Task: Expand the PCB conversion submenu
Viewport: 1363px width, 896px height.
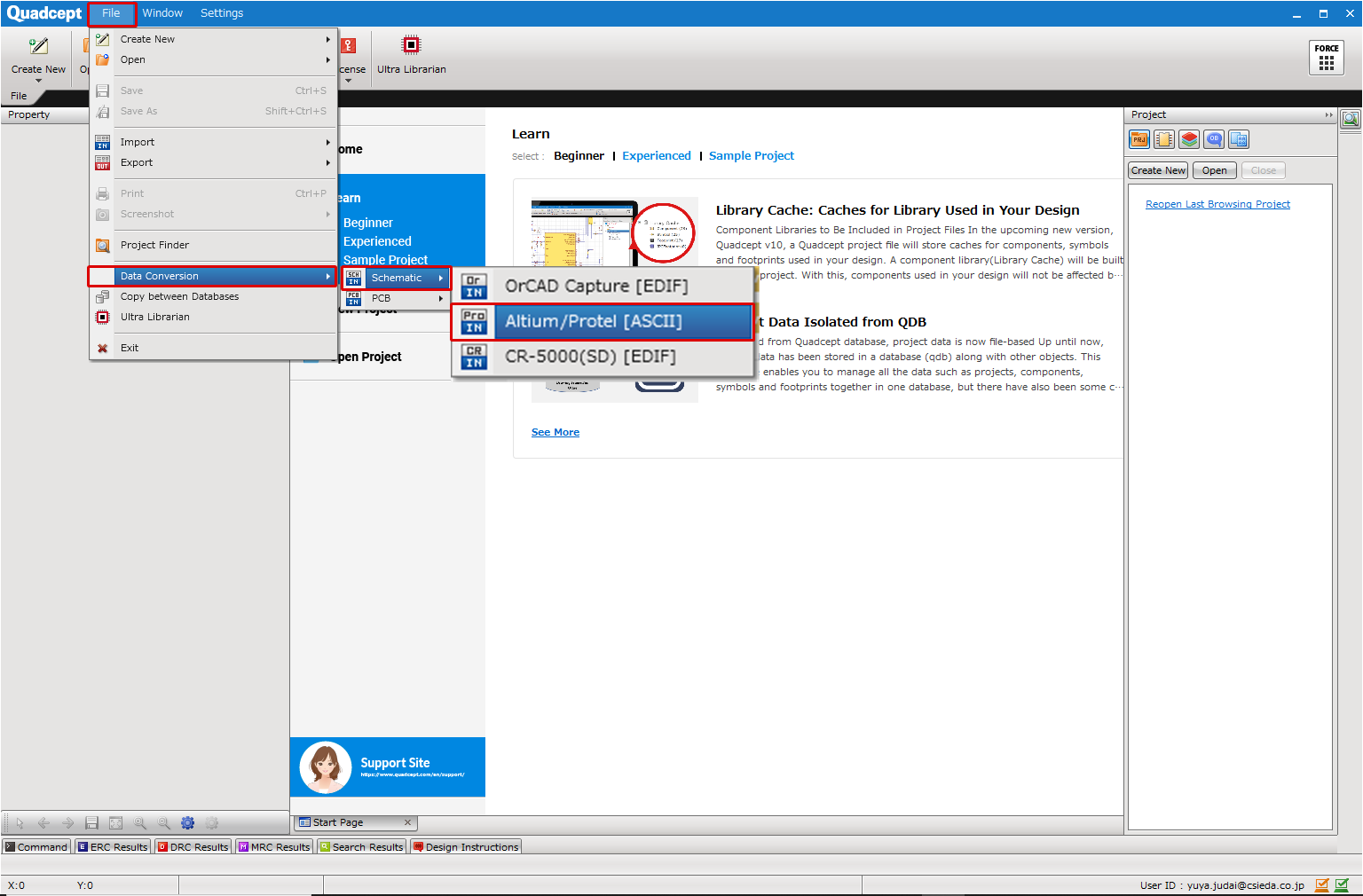Action: point(441,299)
